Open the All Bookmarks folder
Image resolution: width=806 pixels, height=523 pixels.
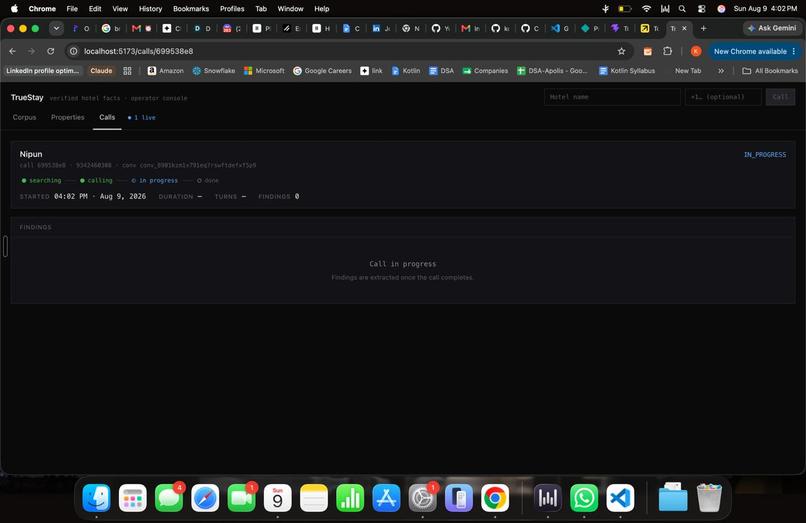click(x=770, y=71)
